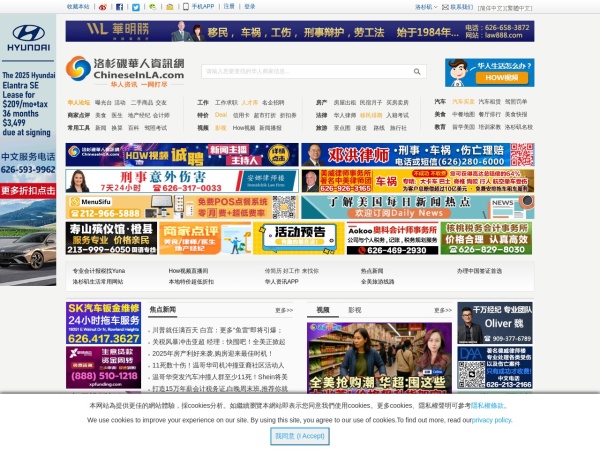Click the 邓洪律师 banner ad
Viewport: 600px width, 450px height.
(x=417, y=155)
